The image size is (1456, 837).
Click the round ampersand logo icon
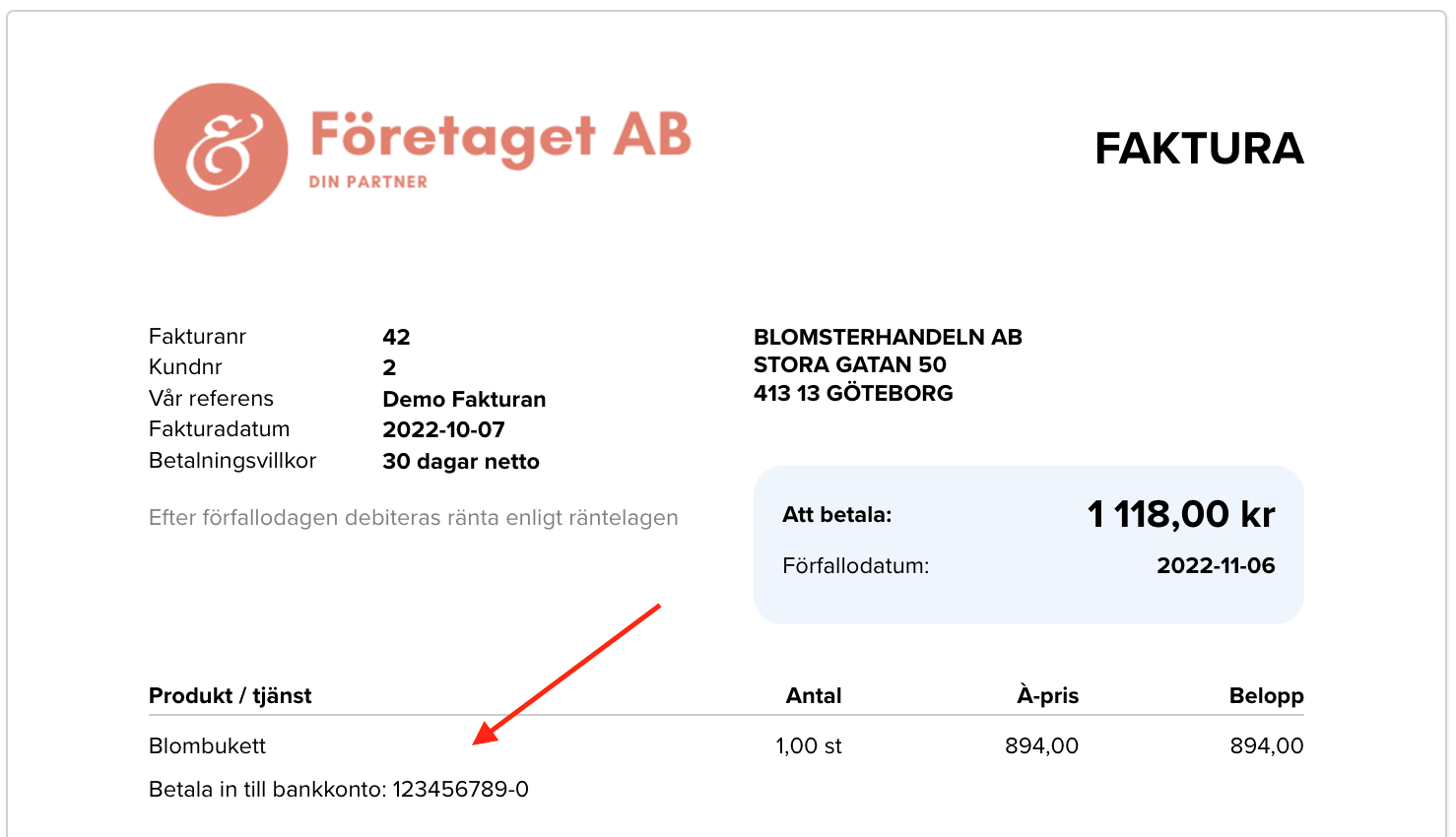point(221,150)
